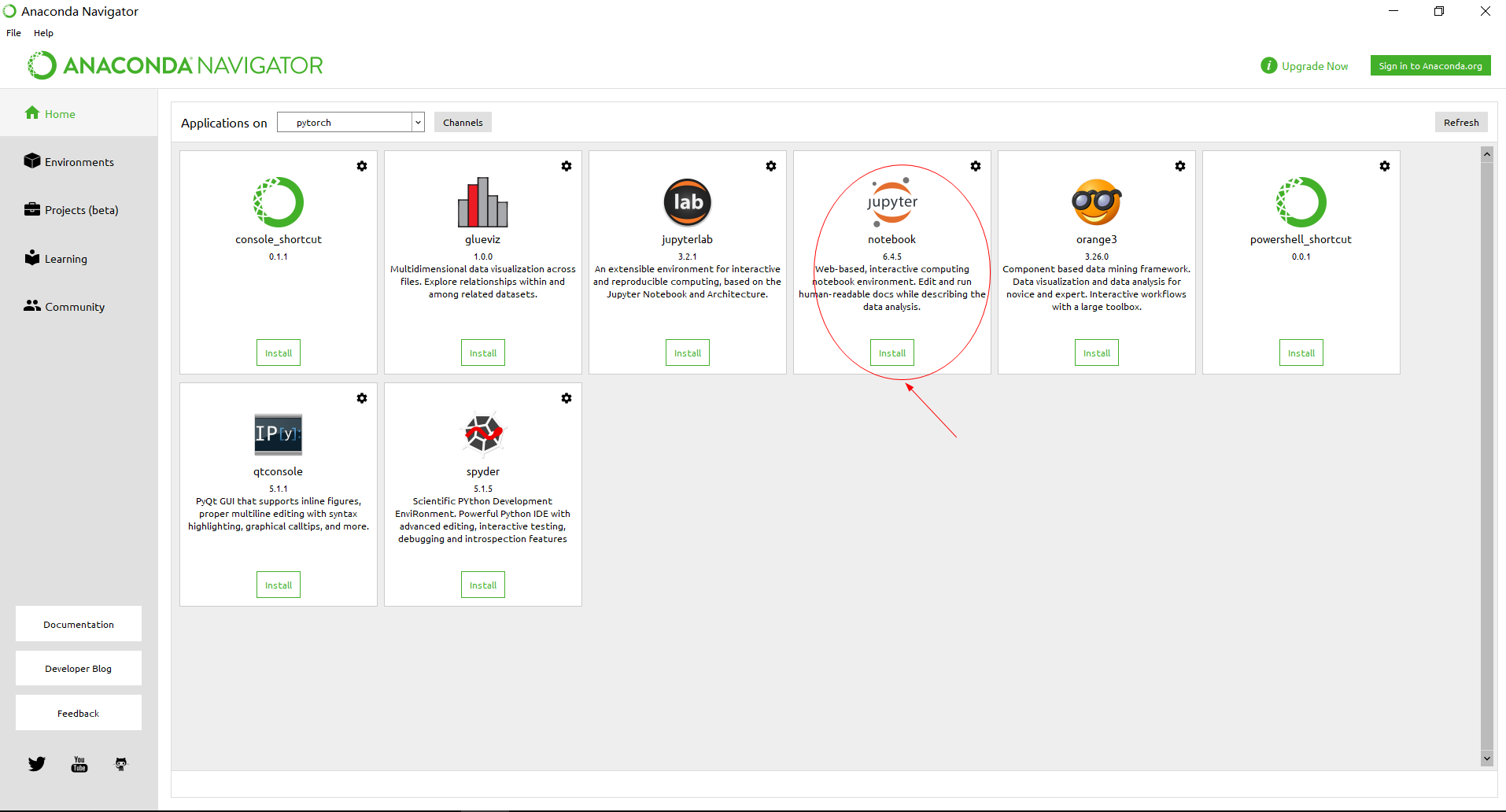Open the Twitter link icon
The height and width of the screenshot is (812, 1506).
pyautogui.click(x=37, y=764)
